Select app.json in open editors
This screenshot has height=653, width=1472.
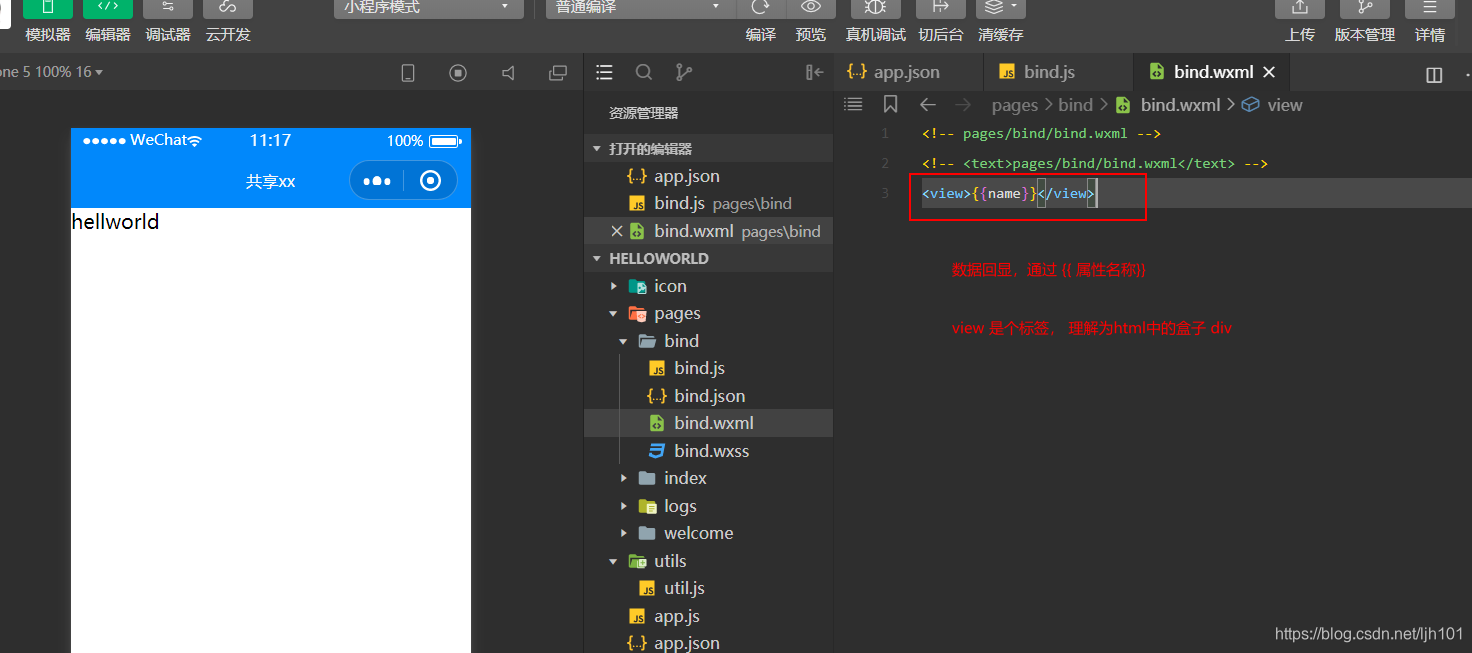coord(708,176)
